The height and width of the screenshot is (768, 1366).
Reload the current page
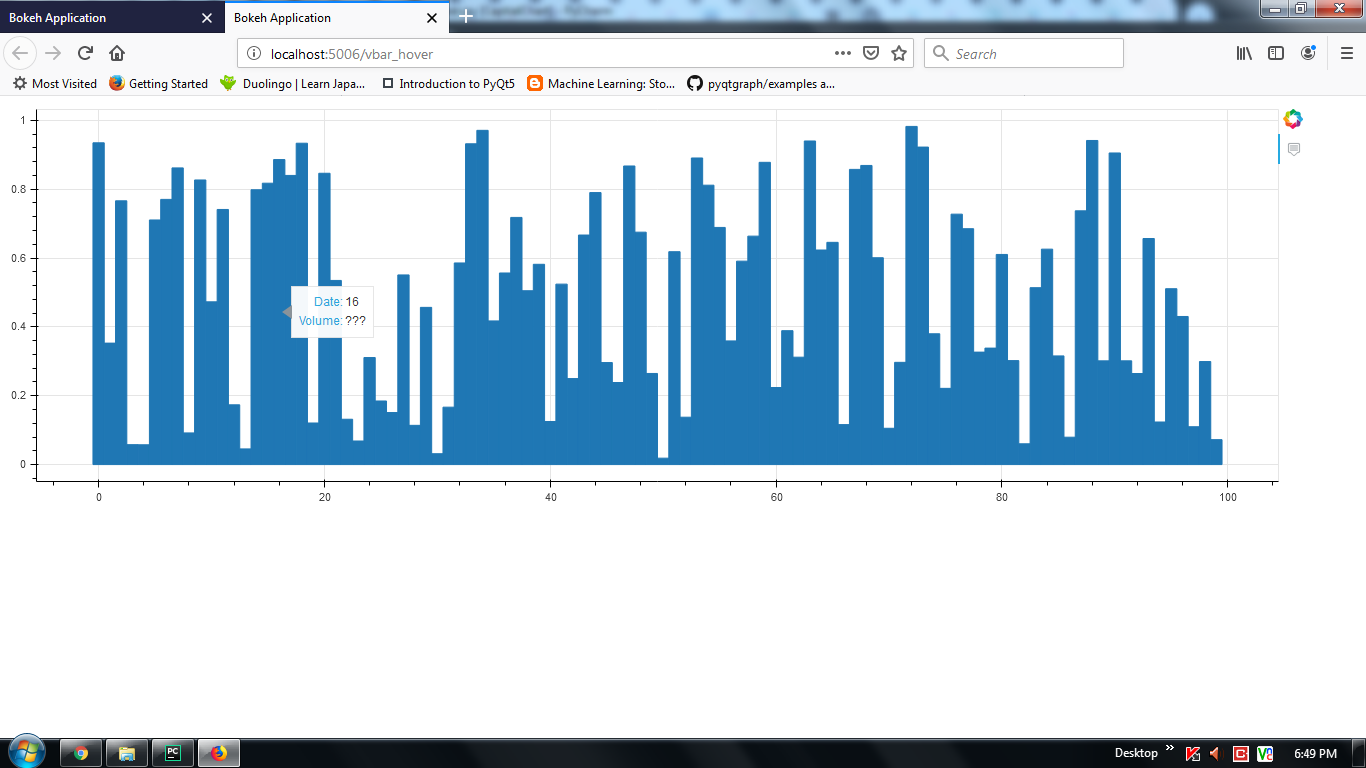(x=86, y=53)
